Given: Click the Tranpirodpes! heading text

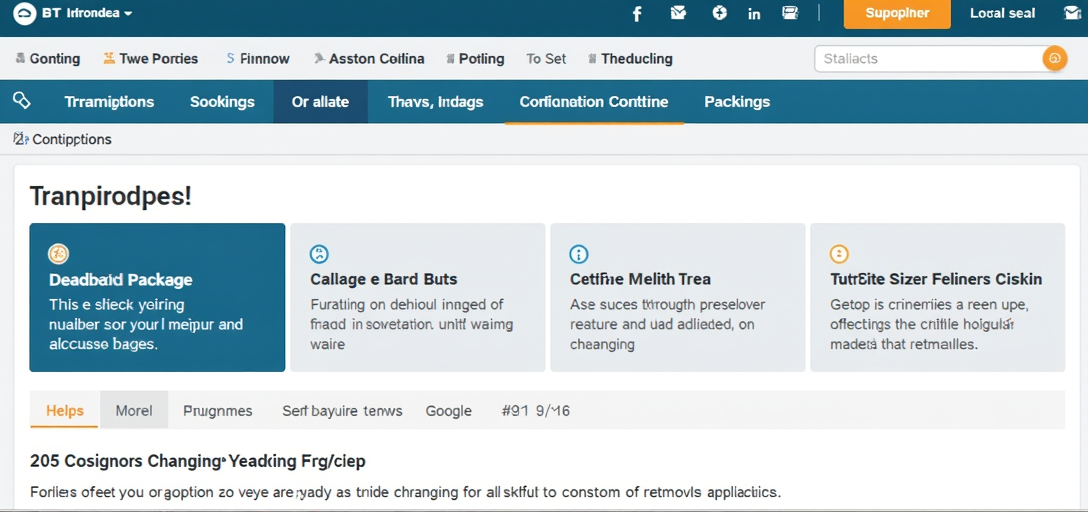Looking at the screenshot, I should pos(110,196).
